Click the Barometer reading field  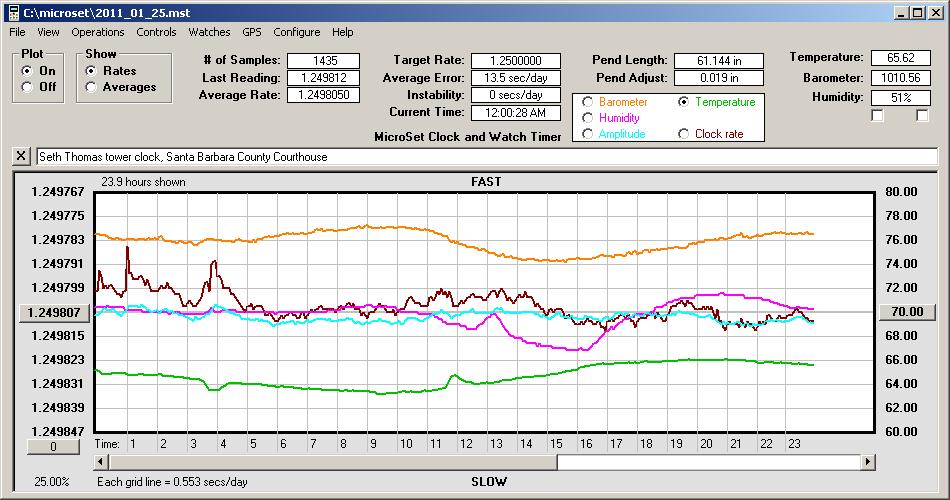click(900, 78)
